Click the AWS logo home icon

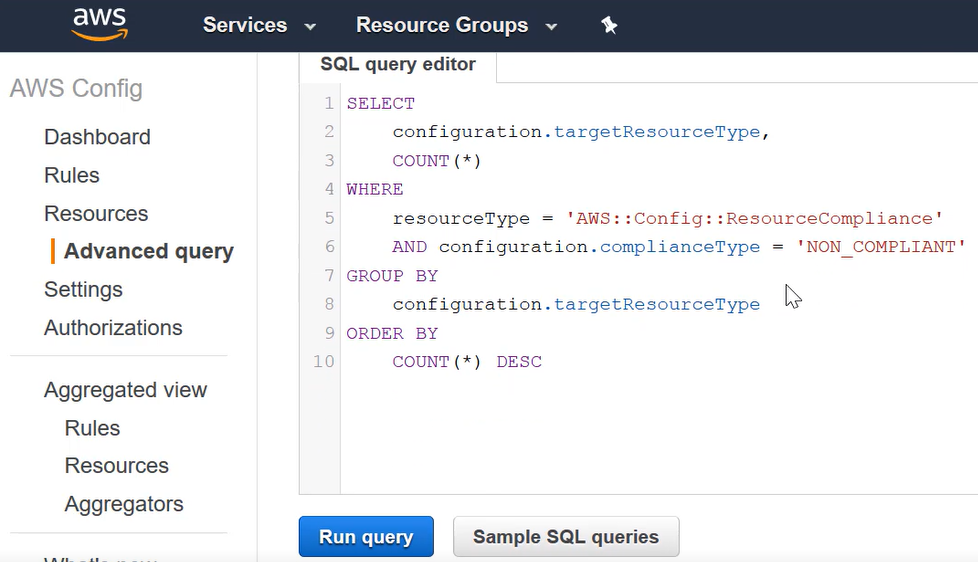click(x=99, y=25)
